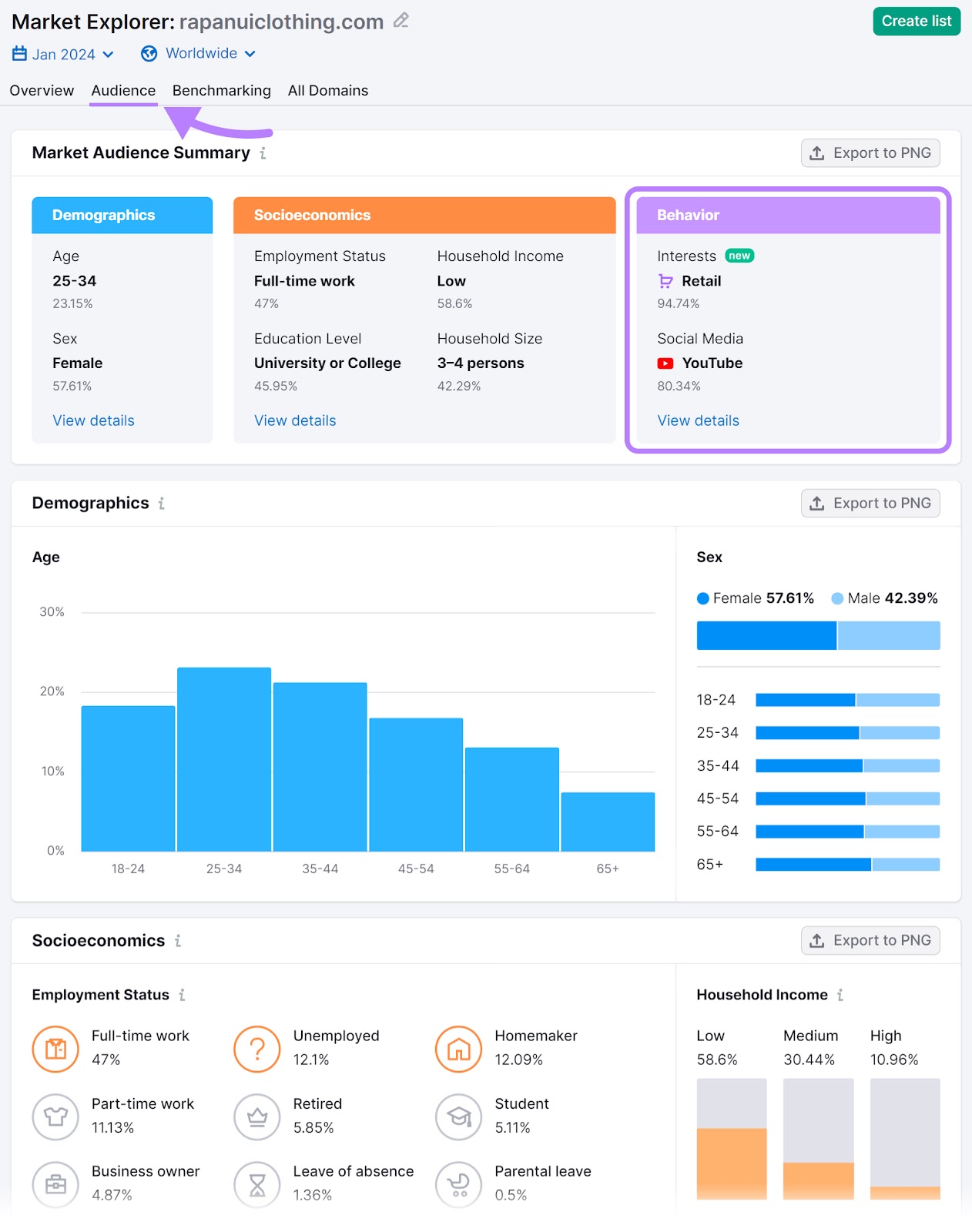Click the Household Income info icon
972x1232 pixels.
pos(840,995)
